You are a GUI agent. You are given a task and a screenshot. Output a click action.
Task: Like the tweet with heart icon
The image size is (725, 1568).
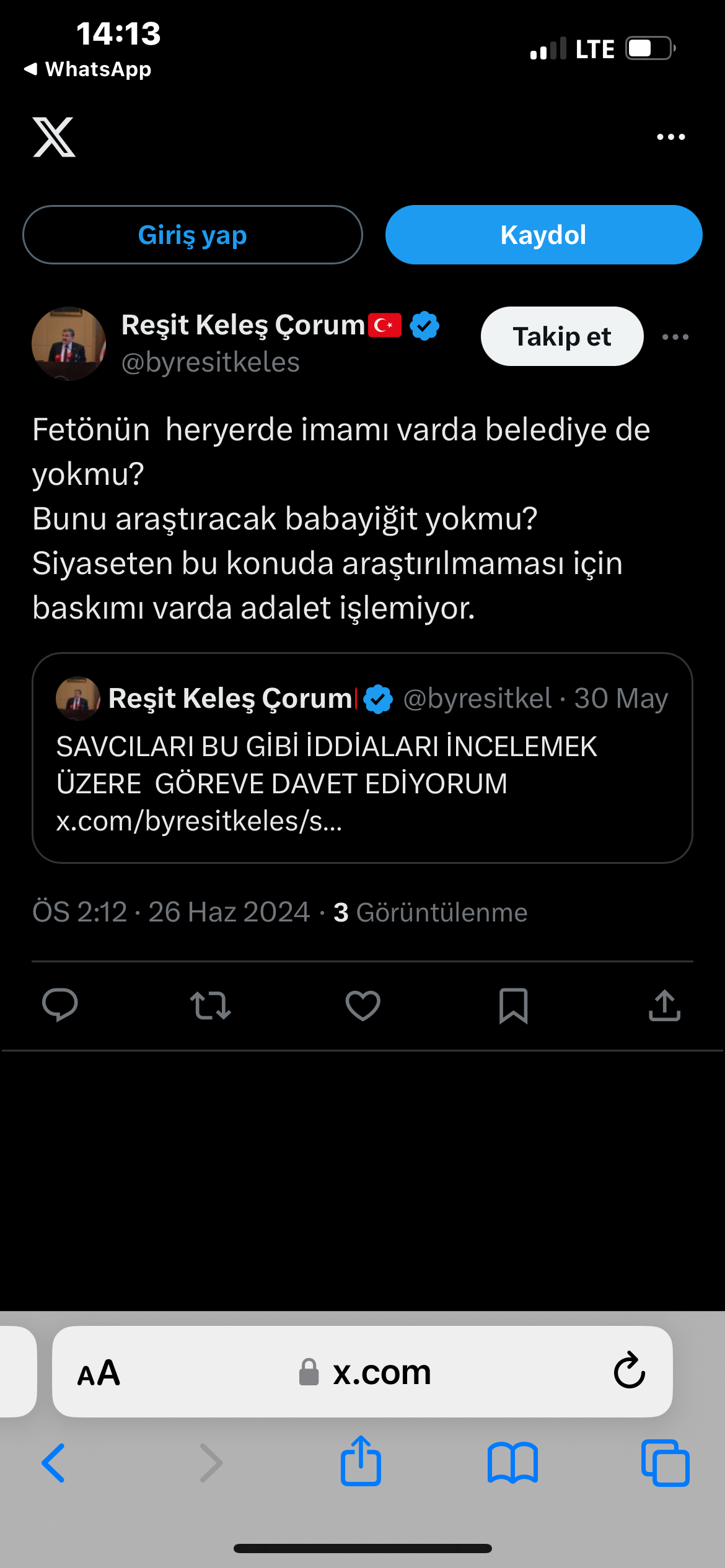(362, 1004)
